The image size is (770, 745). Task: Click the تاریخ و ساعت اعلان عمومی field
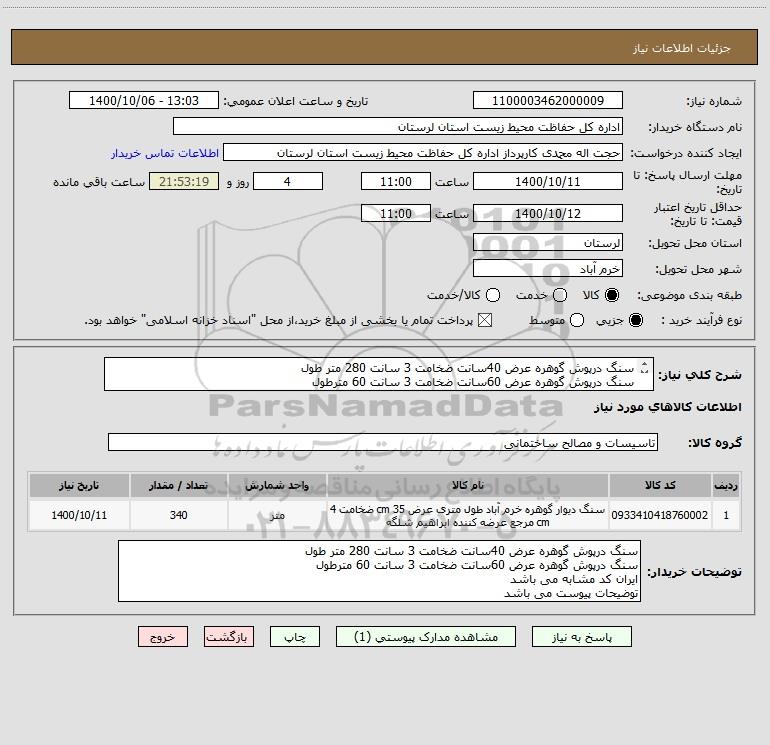144,100
